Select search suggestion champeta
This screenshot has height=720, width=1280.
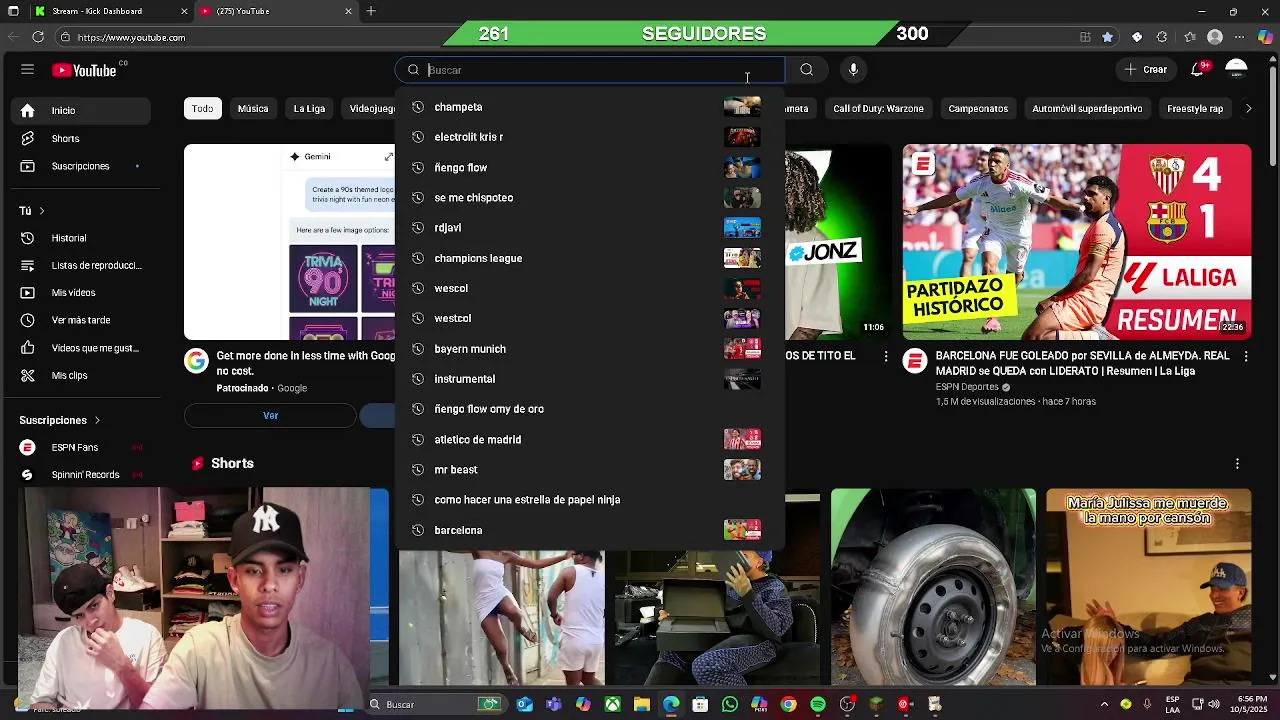coord(590,107)
